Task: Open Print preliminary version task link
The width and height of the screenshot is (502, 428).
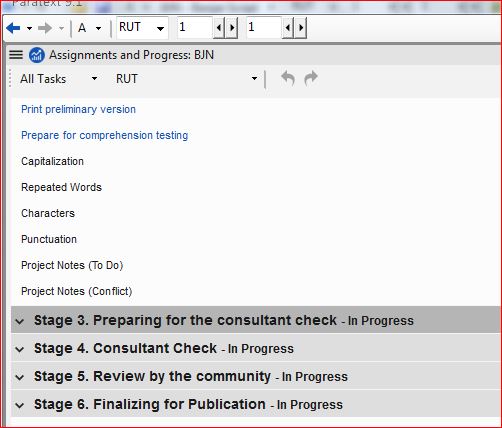Action: click(78, 109)
